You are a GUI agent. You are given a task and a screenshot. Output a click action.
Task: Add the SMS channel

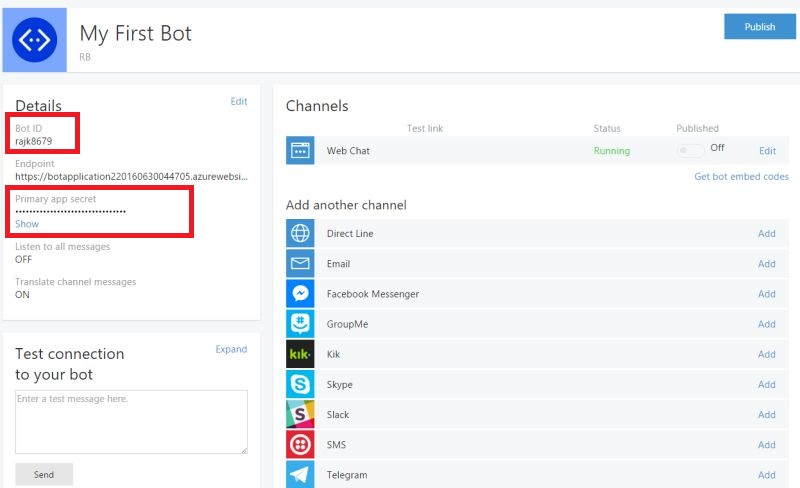(767, 444)
